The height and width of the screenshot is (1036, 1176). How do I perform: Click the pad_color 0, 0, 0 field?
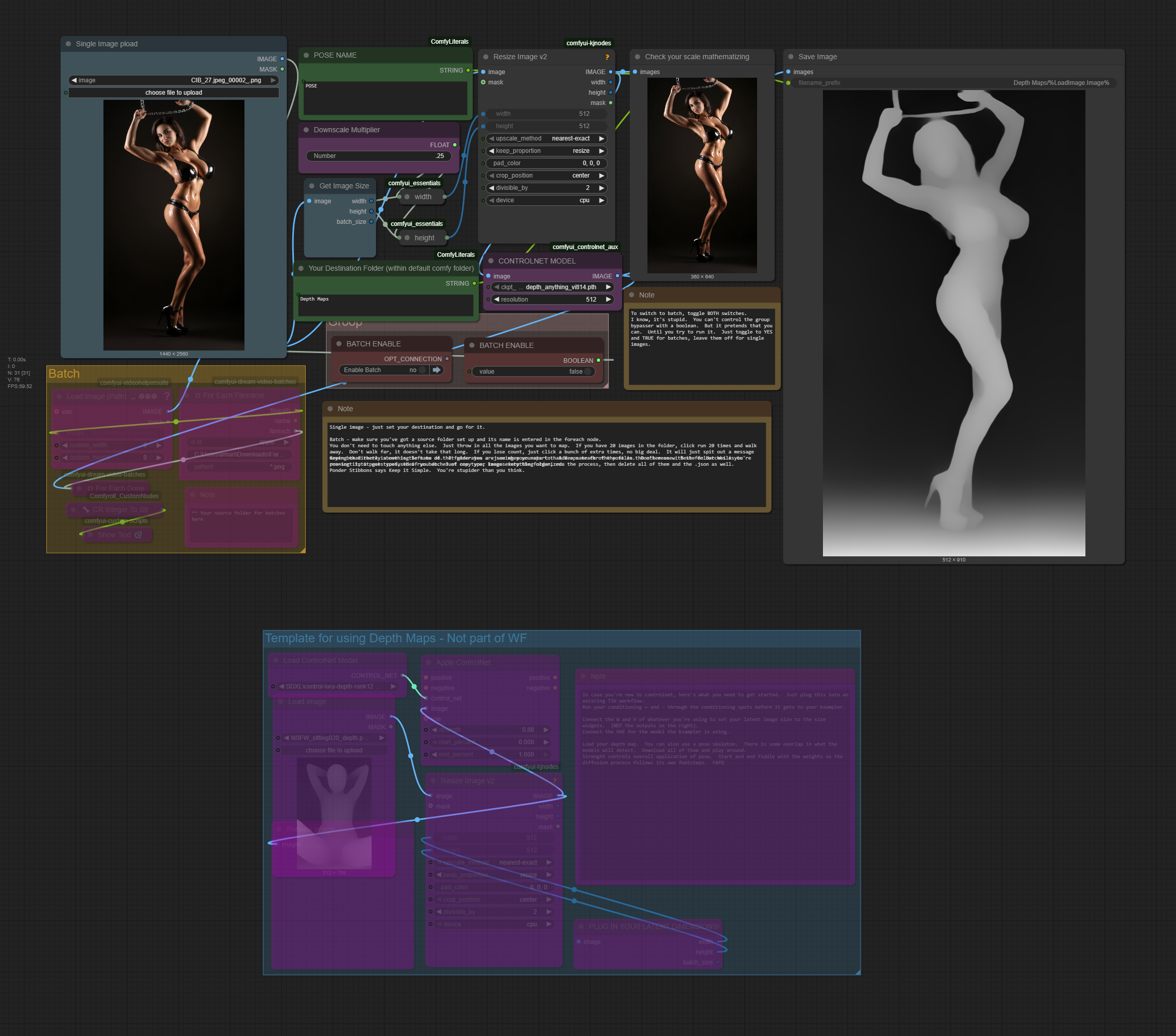pos(546,163)
